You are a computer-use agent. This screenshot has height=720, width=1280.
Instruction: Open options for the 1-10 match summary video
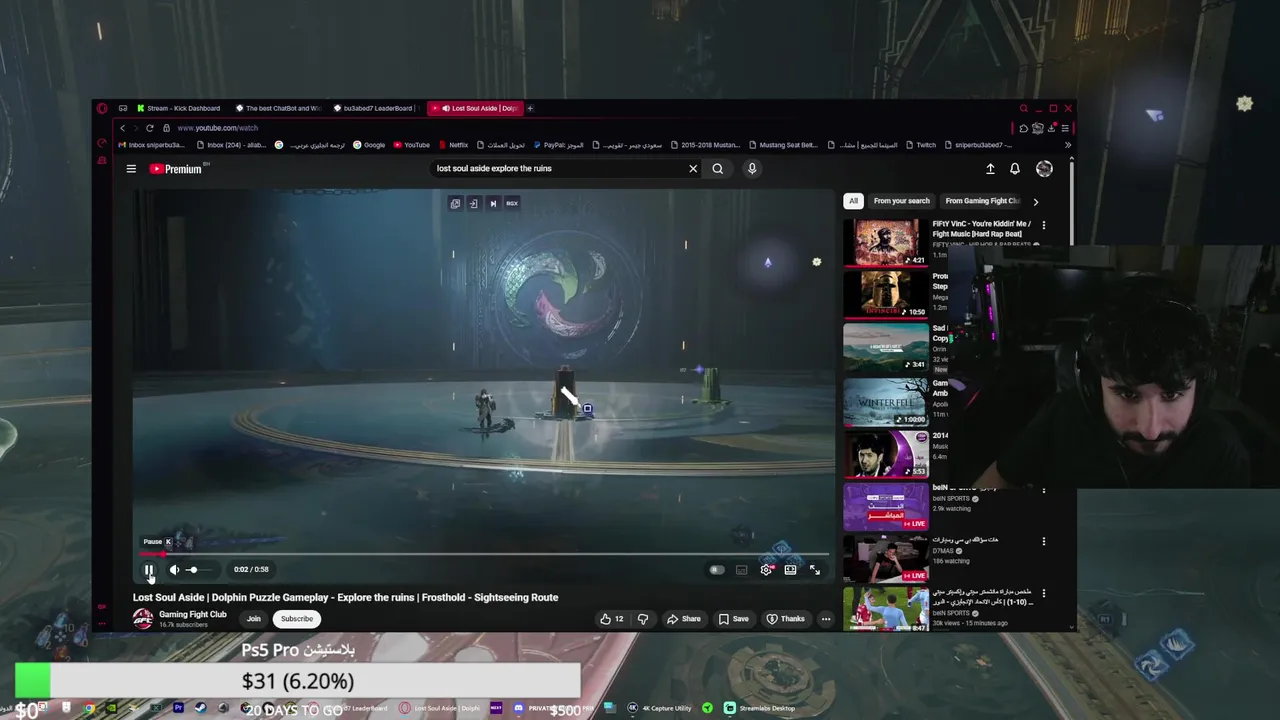1043,594
